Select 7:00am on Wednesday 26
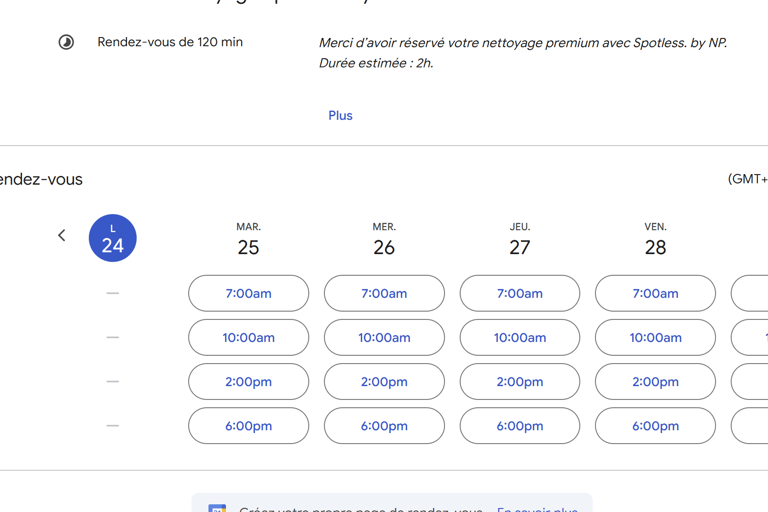 point(384,293)
